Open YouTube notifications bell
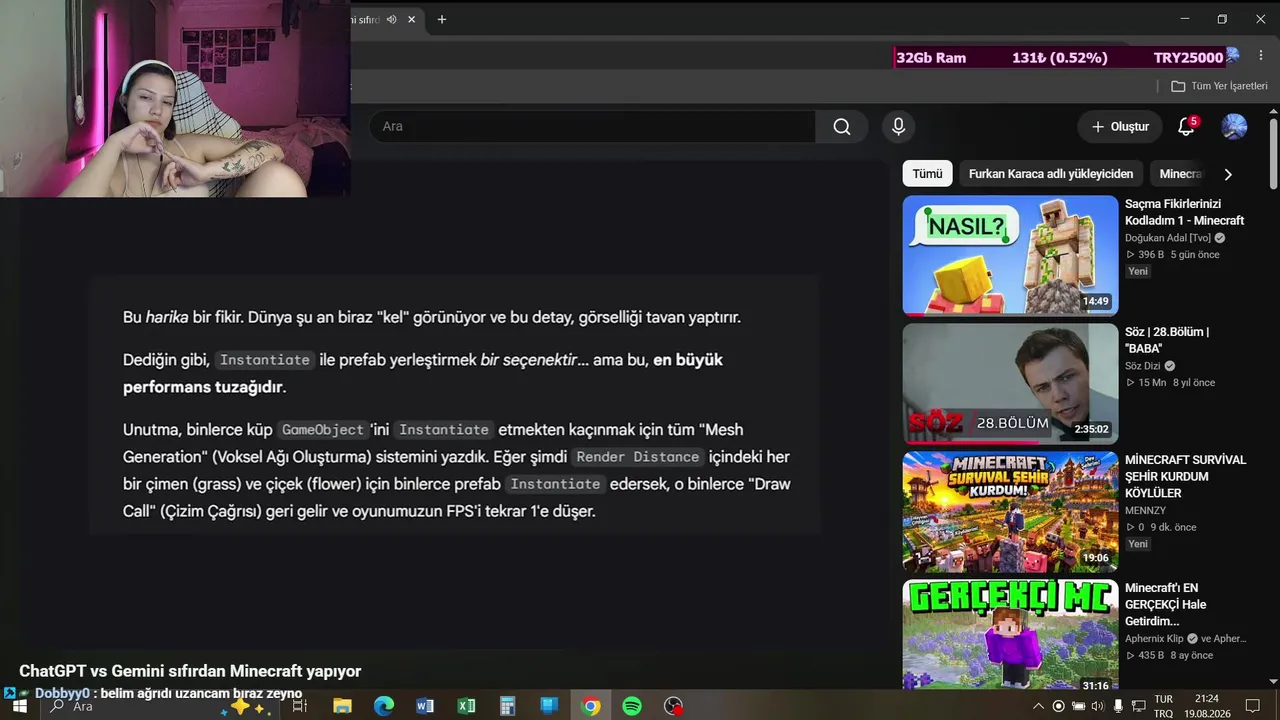 [1186, 127]
